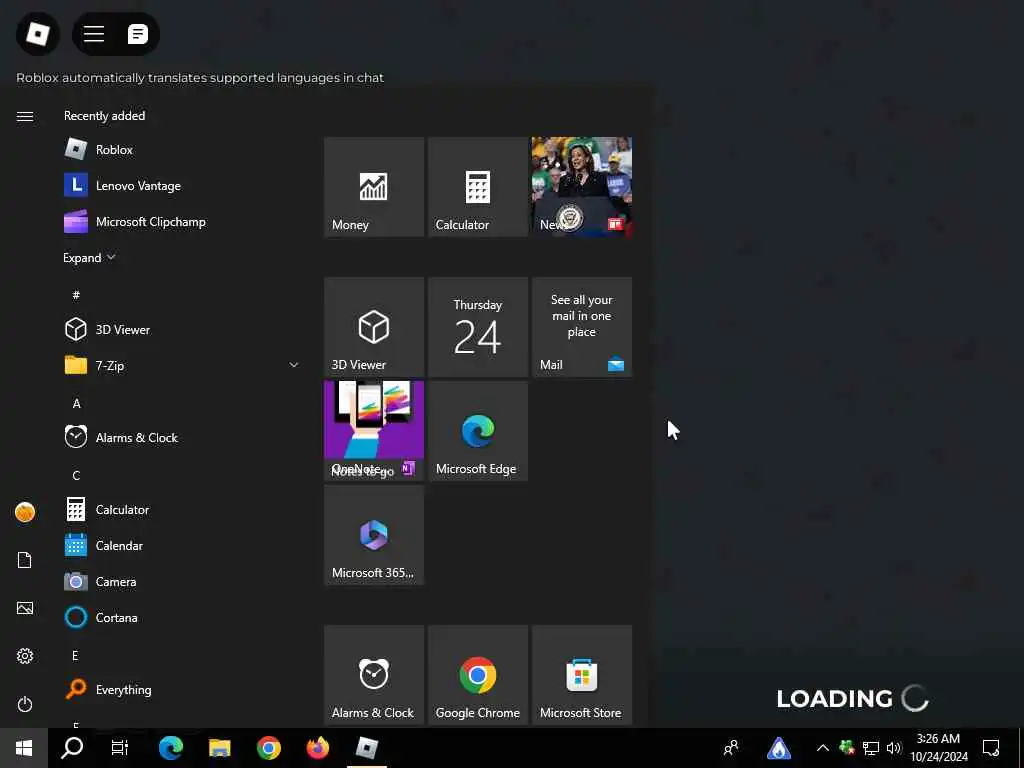Screen dimensions: 1024x768
Task: Jump to letter A section header
Action: pyautogui.click(x=76, y=404)
